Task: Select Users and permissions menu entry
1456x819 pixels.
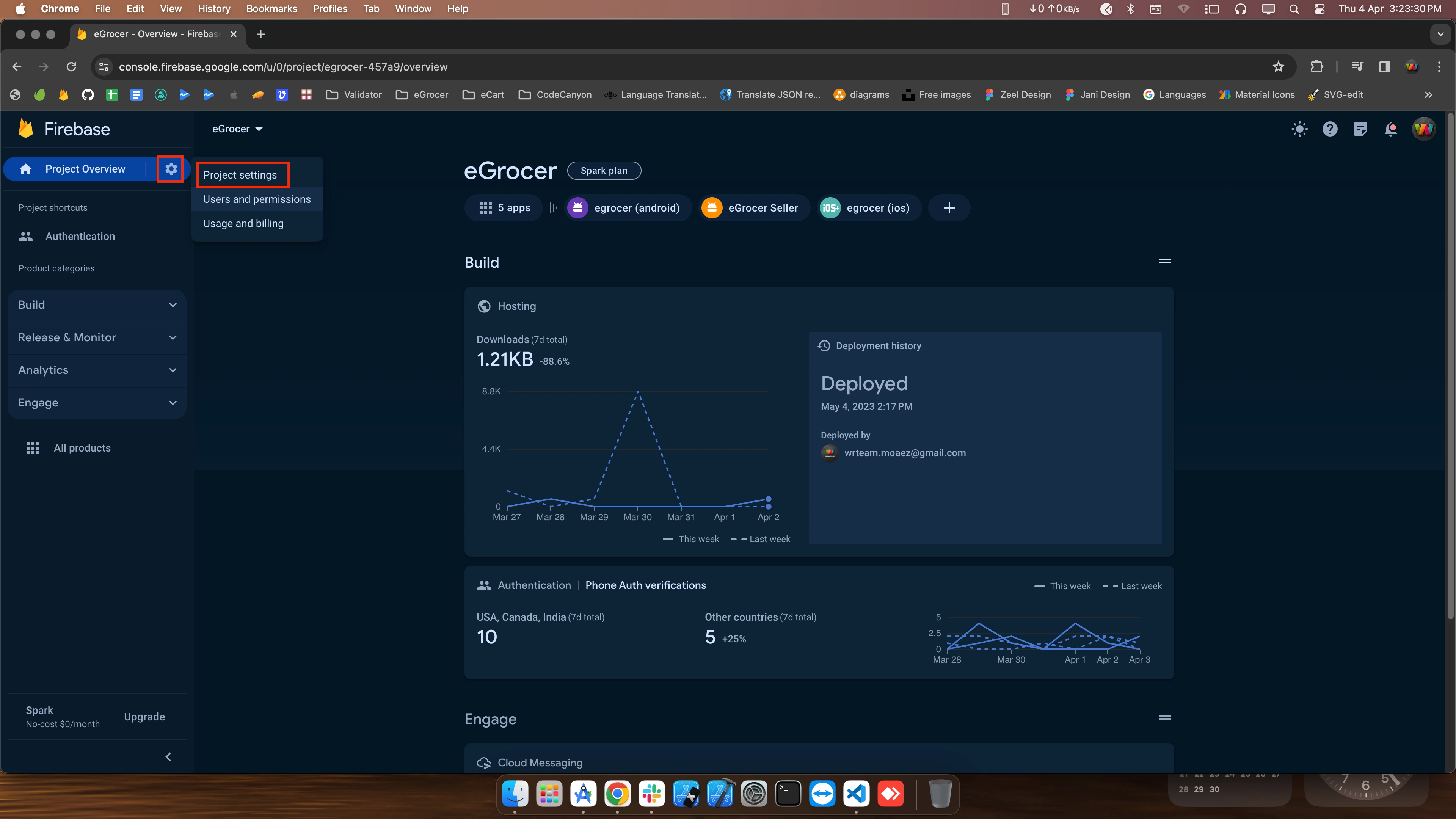Action: pyautogui.click(x=257, y=199)
